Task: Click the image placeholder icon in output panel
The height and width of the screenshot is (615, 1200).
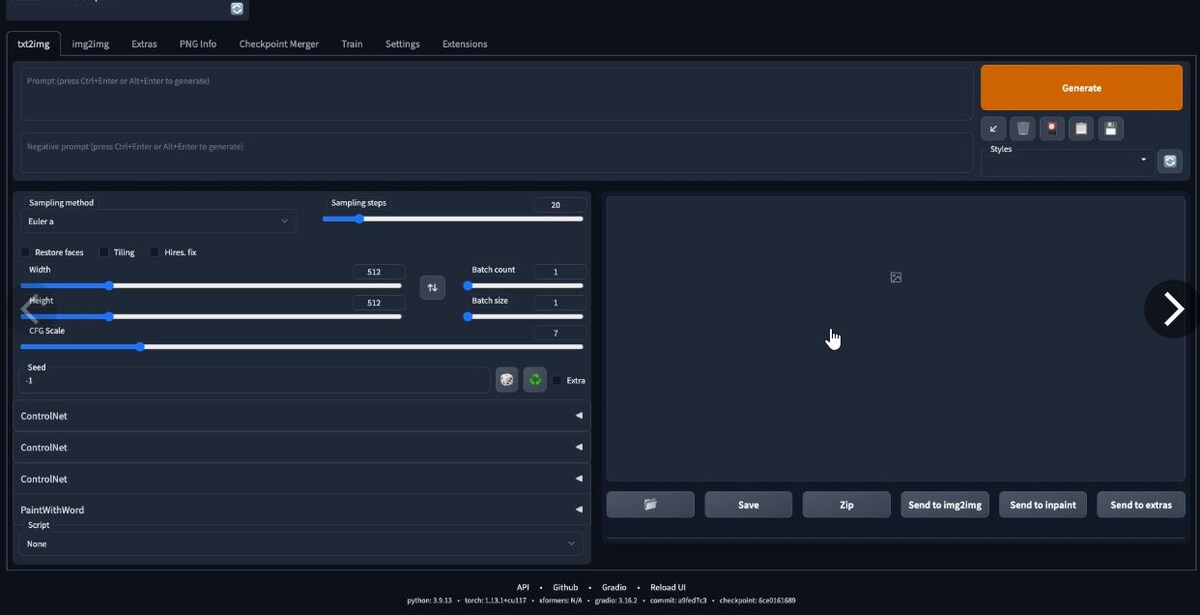Action: (896, 277)
